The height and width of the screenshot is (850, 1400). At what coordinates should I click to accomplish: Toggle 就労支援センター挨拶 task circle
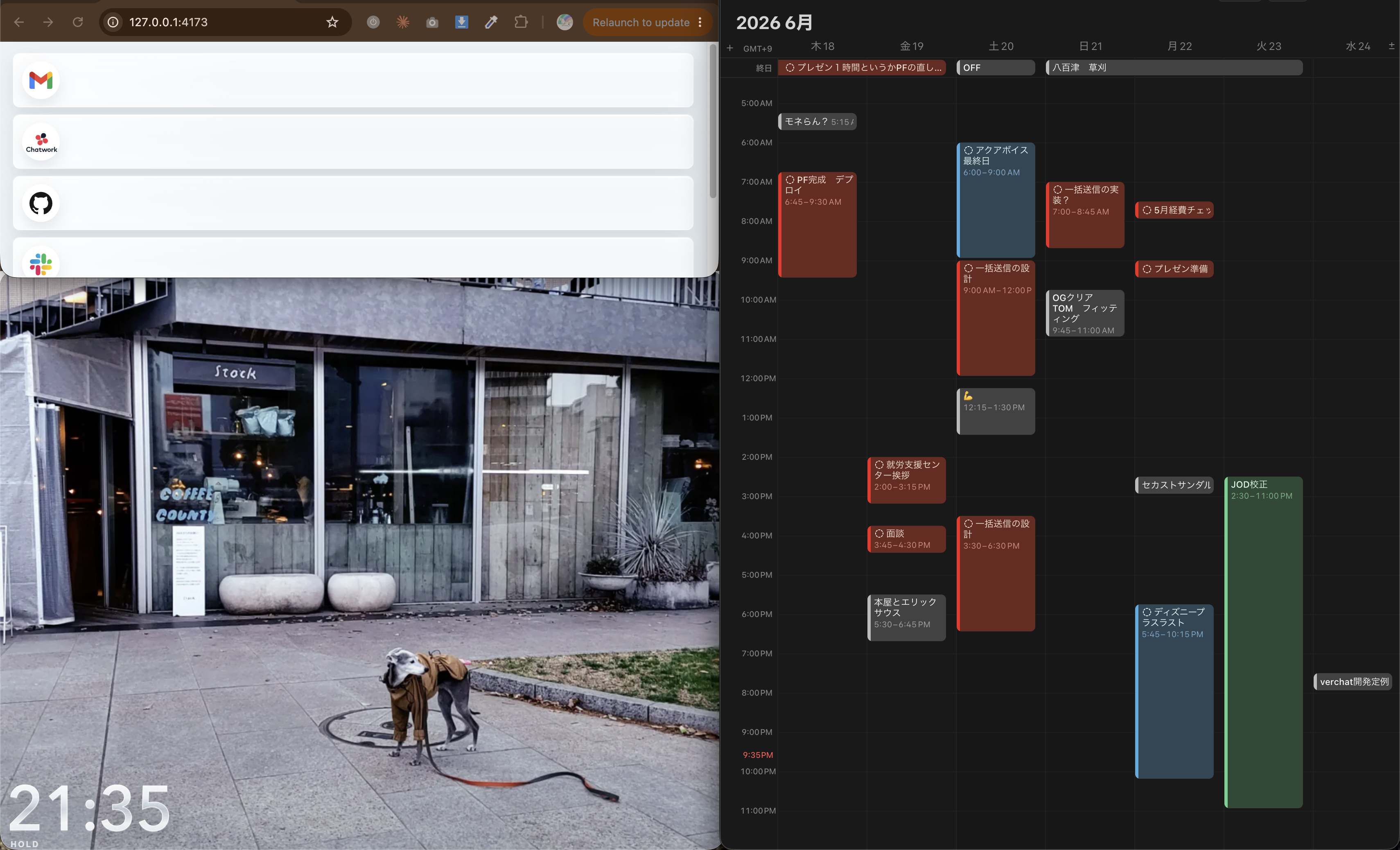point(879,465)
